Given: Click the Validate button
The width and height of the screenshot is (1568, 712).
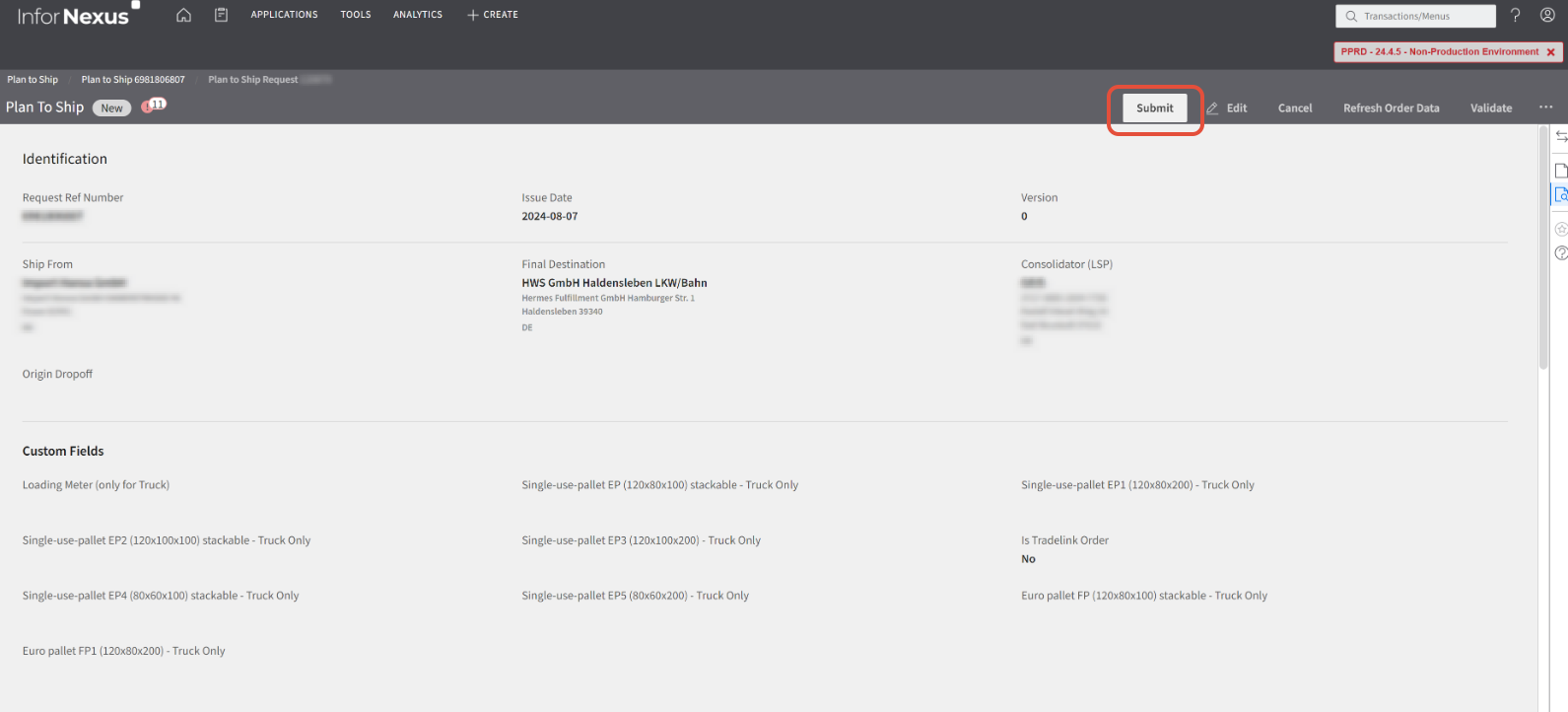Looking at the screenshot, I should tap(1491, 108).
